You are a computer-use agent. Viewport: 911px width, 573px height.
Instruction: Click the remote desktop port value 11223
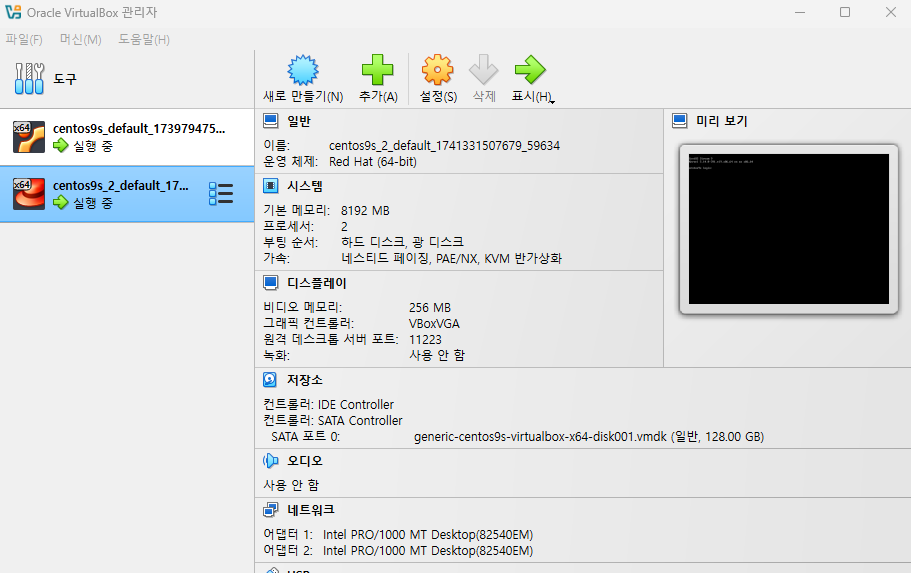pos(425,339)
